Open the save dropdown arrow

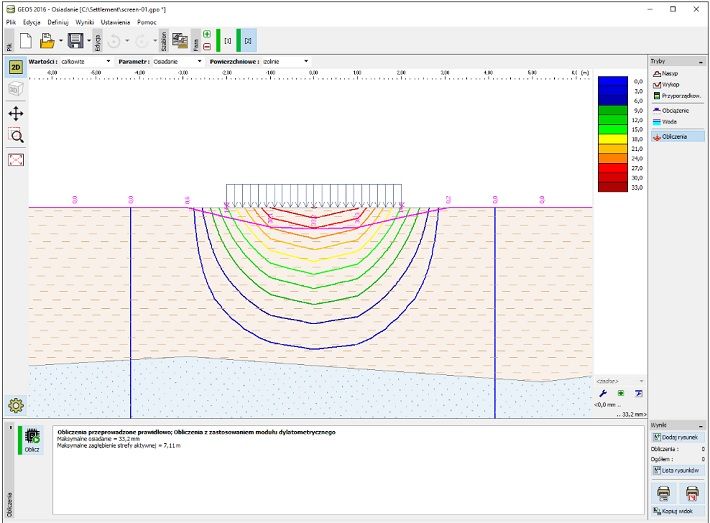89,41
